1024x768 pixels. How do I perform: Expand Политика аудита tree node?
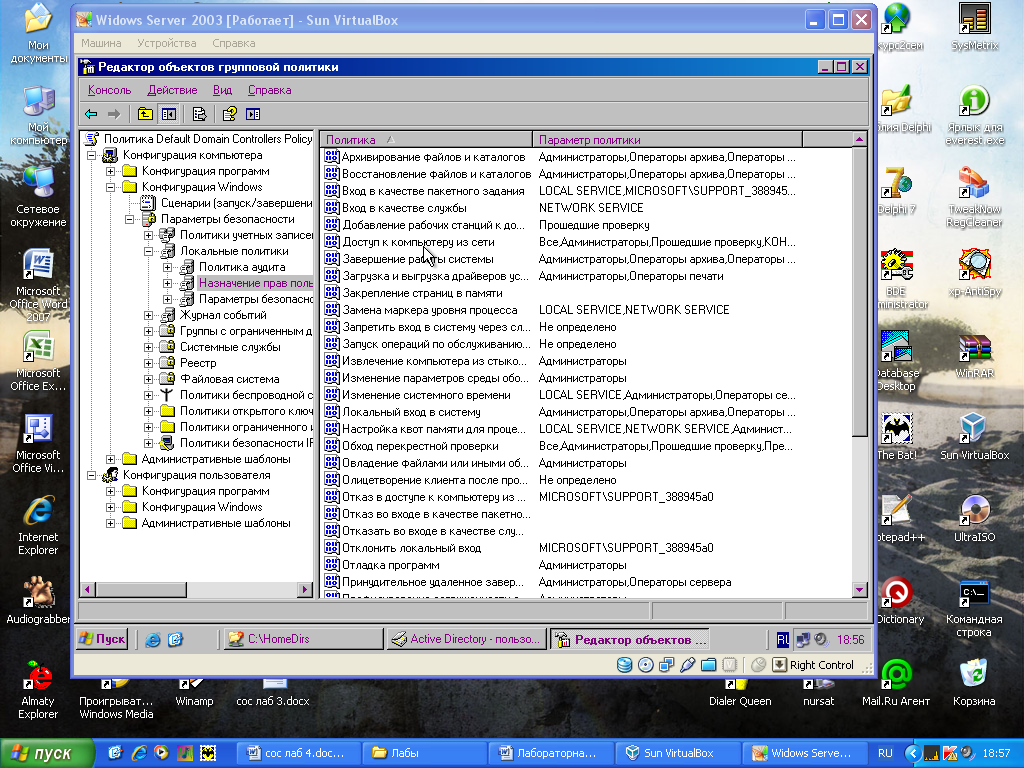[167, 267]
